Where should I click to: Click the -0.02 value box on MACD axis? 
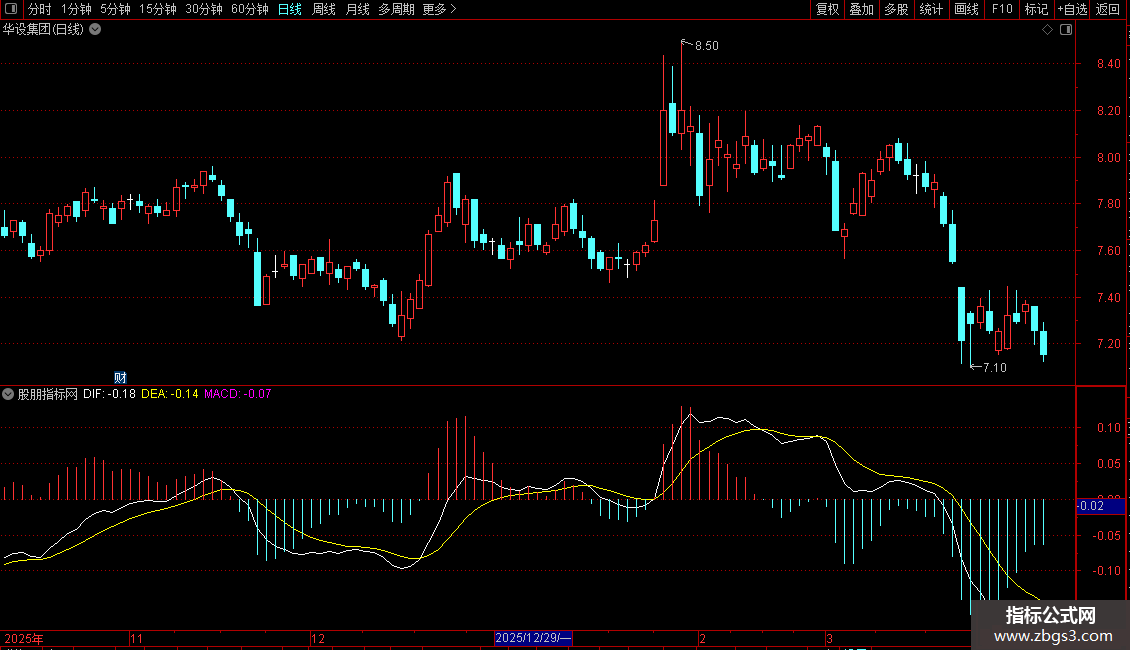coord(1100,506)
